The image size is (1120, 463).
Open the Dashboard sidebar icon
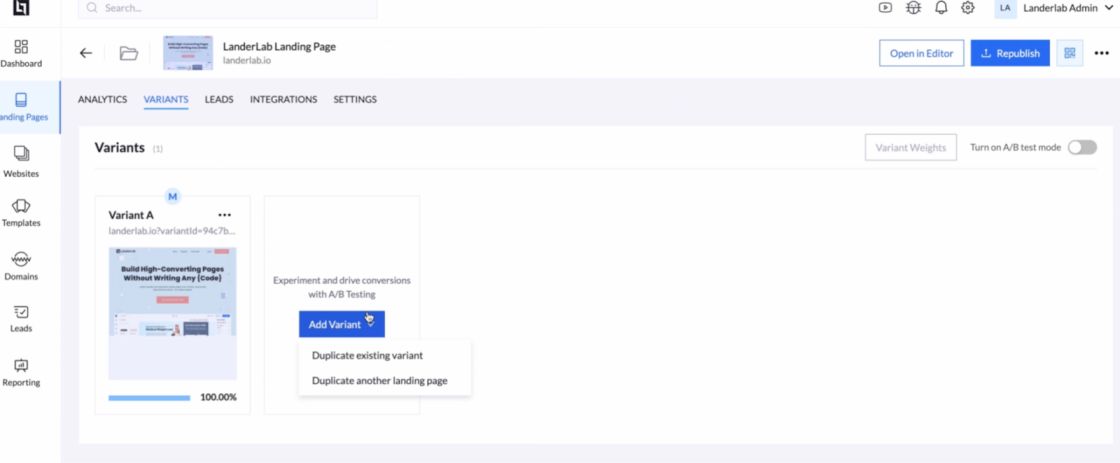(21, 47)
